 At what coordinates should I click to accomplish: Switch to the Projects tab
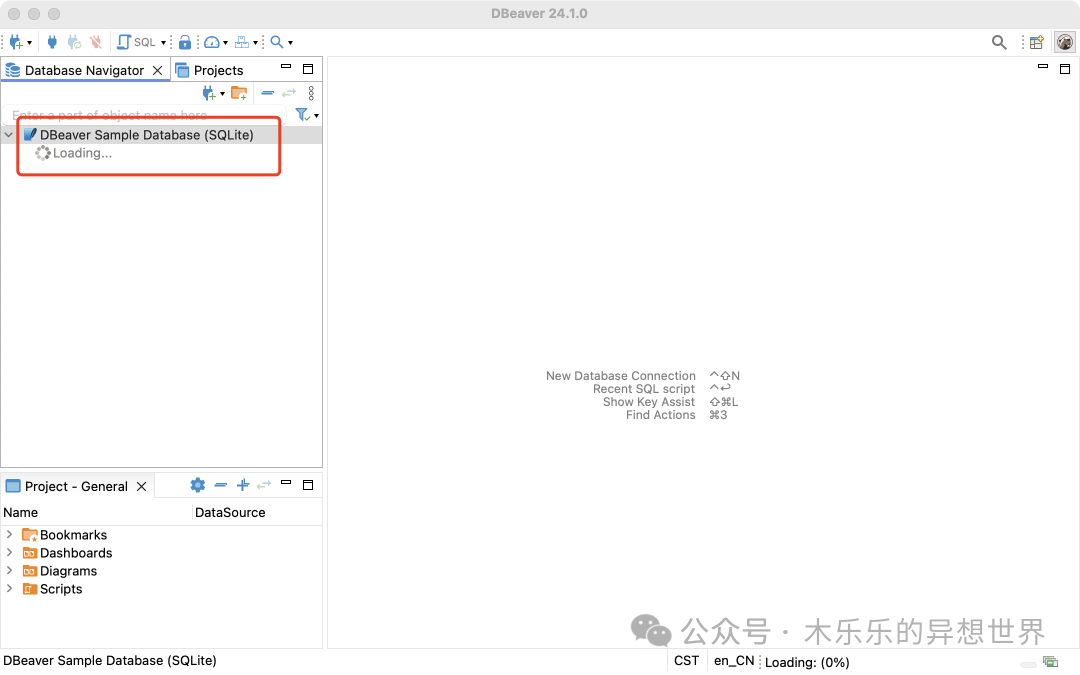click(209, 70)
